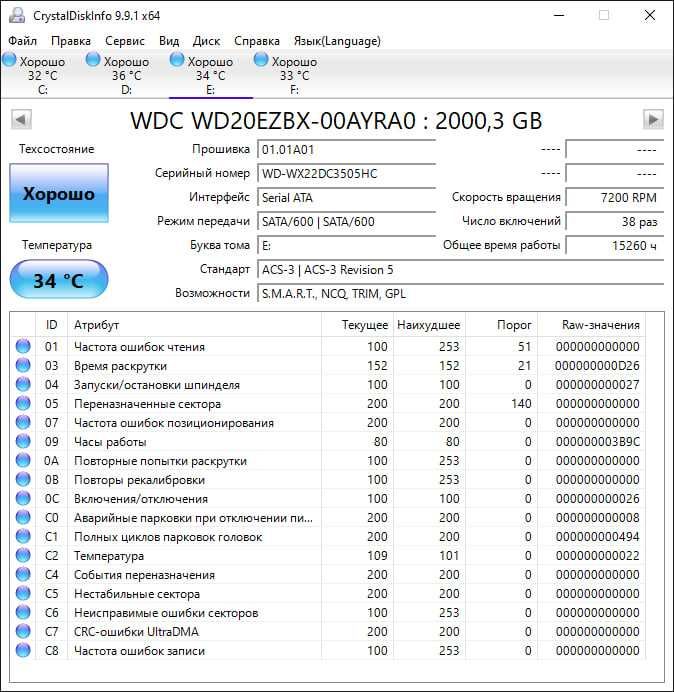The image size is (674, 692).
Task: Open the Вид menu
Action: pyautogui.click(x=169, y=41)
